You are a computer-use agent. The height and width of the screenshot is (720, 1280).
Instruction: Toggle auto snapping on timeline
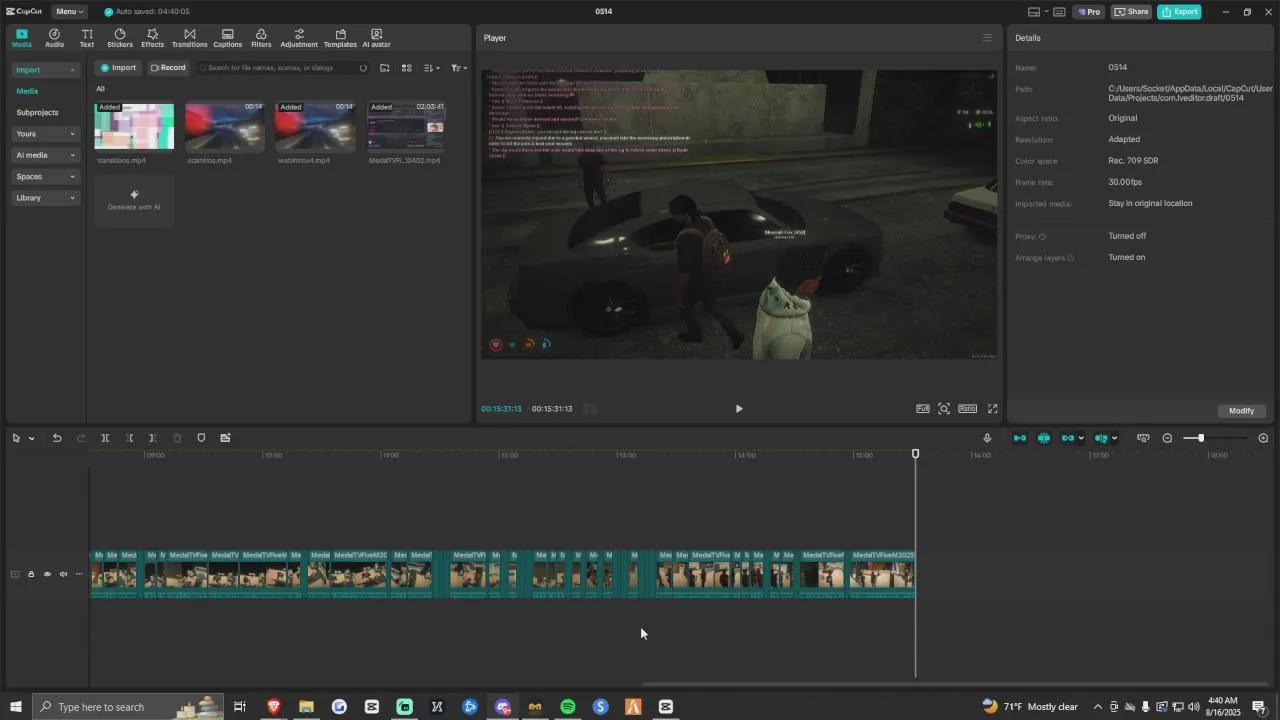click(1044, 438)
